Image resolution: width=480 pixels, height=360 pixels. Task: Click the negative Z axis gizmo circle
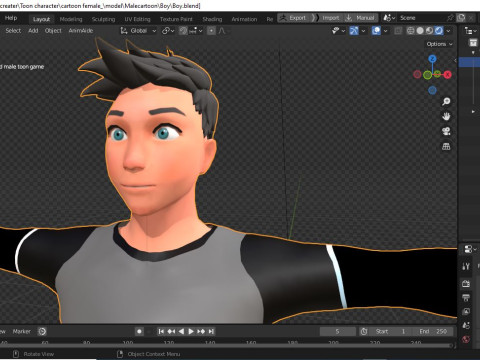(x=432, y=90)
